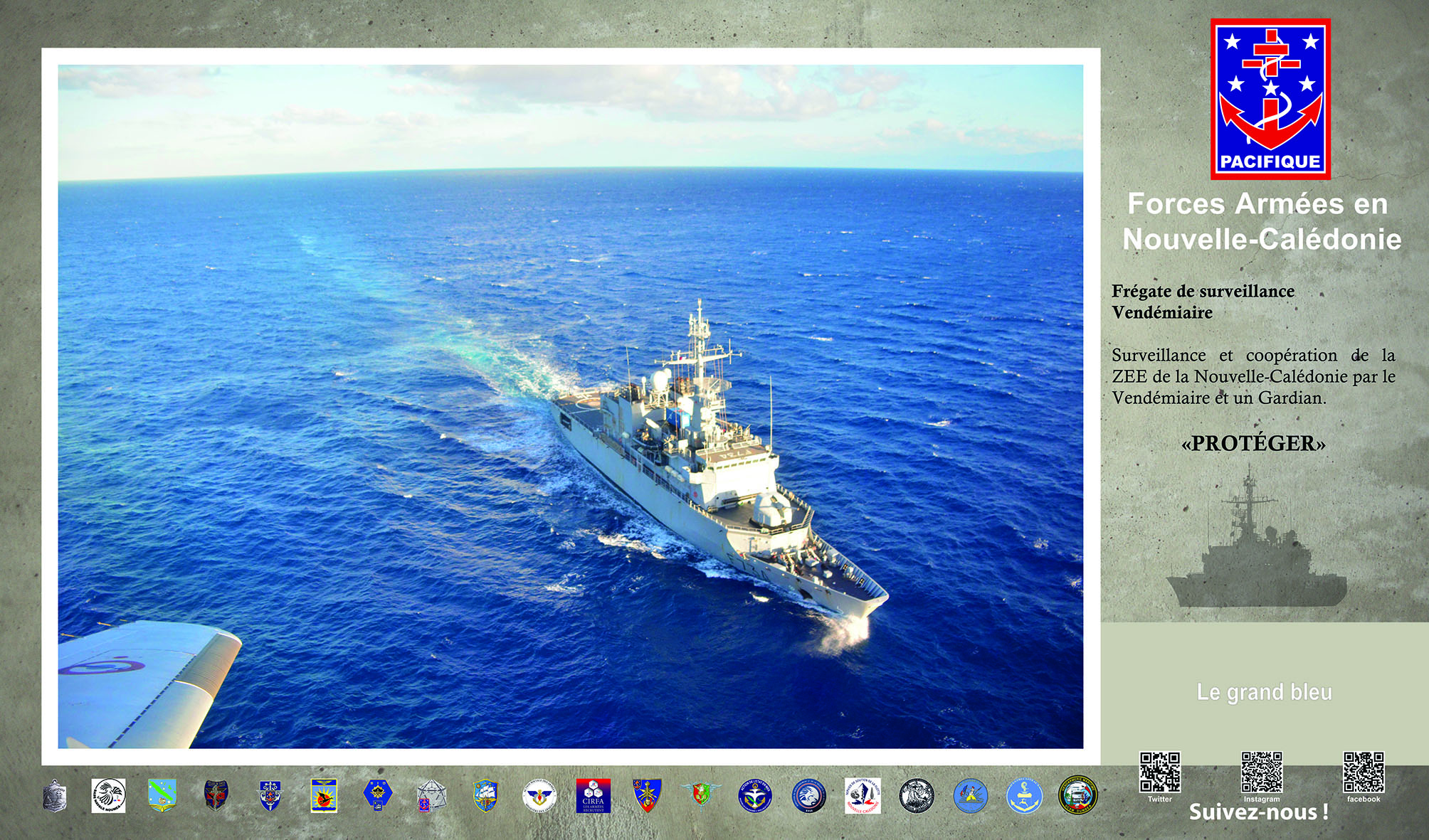Click the CIRFA recruitment logo
Screen dimensions: 1429x840
click(593, 795)
